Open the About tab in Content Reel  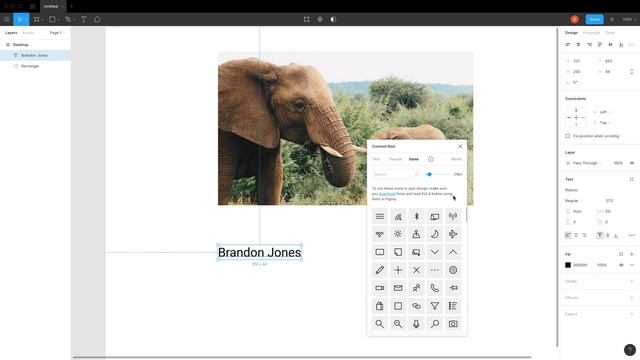[x=456, y=159]
